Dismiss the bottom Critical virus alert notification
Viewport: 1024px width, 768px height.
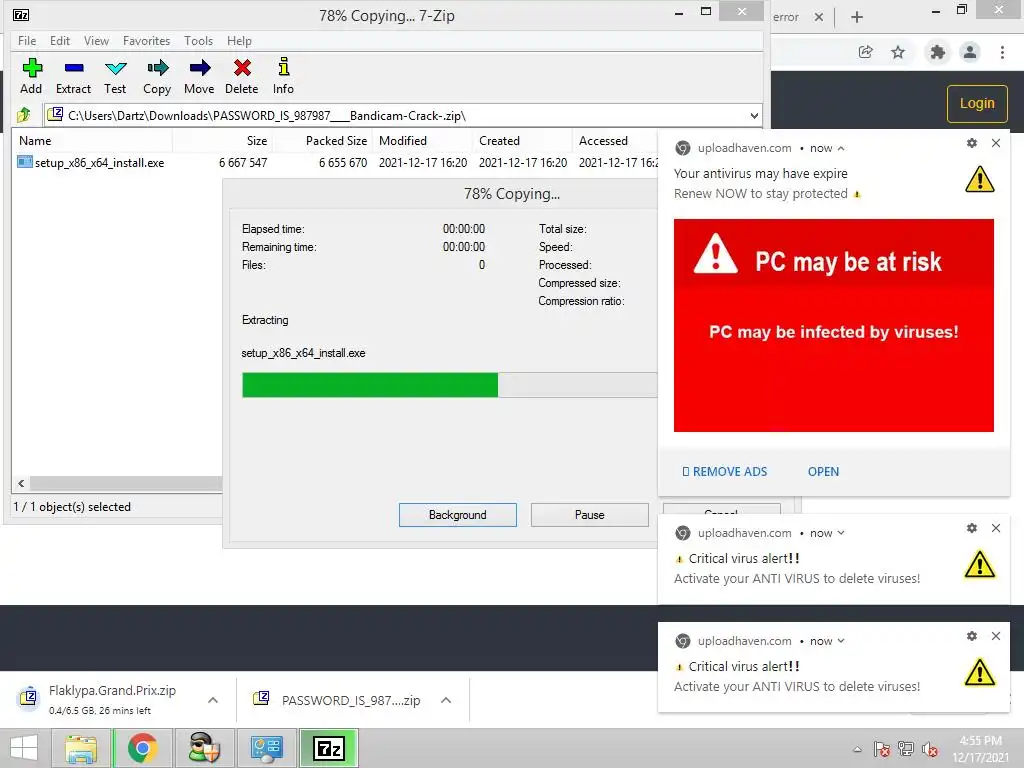(x=996, y=636)
